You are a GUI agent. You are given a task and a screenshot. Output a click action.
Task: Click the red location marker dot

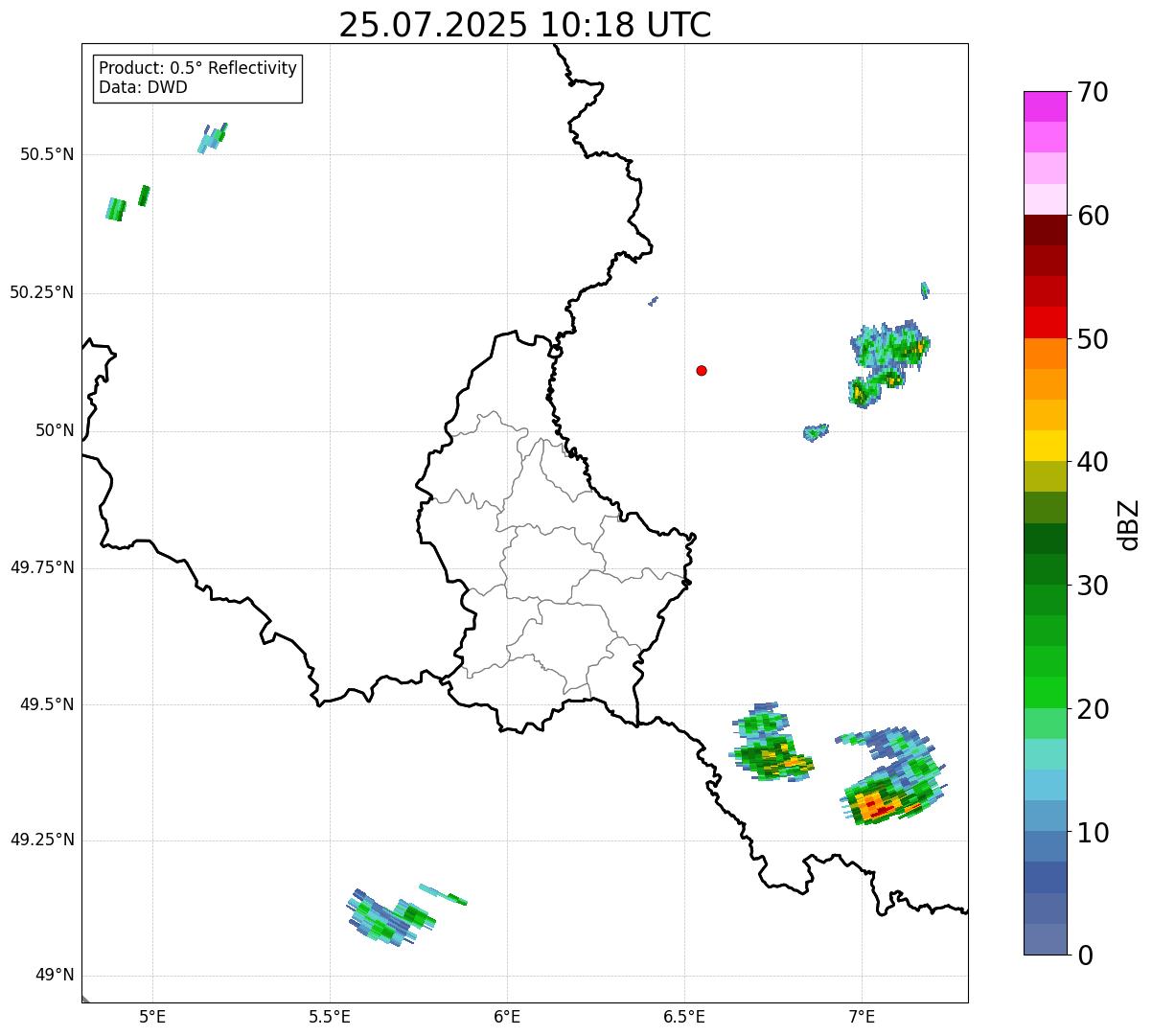pos(702,370)
